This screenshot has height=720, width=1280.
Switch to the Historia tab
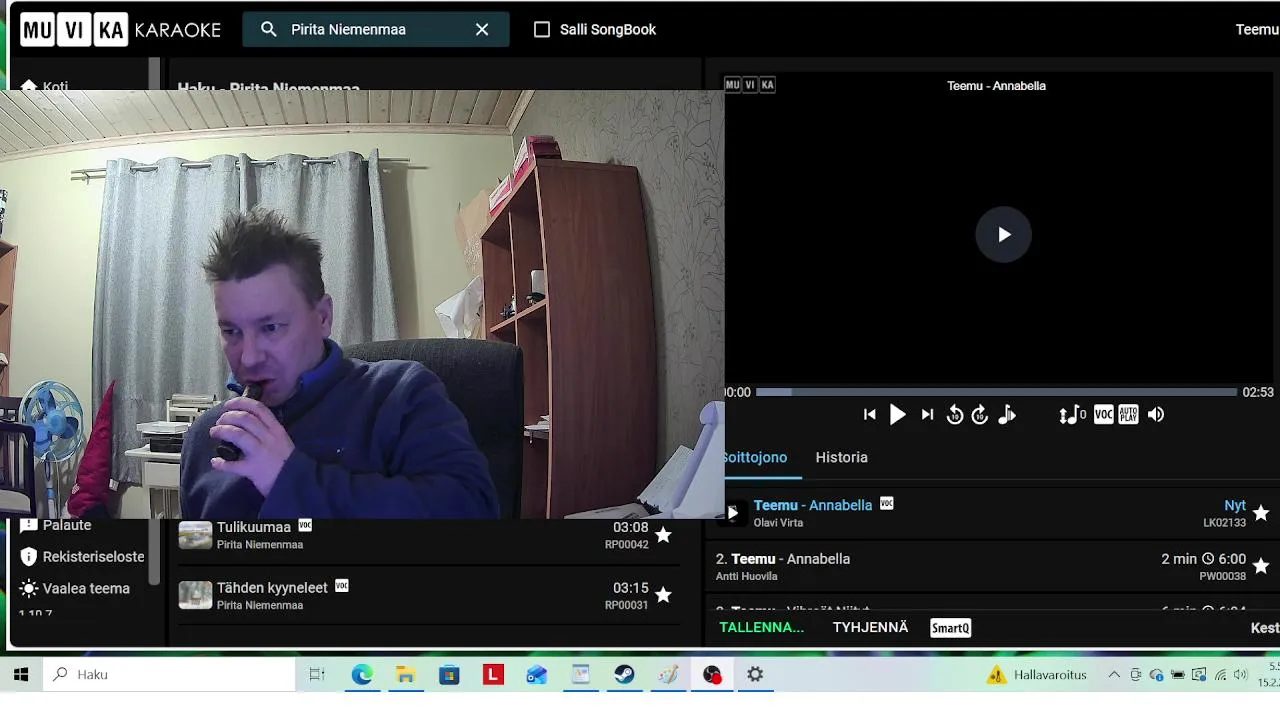841,457
